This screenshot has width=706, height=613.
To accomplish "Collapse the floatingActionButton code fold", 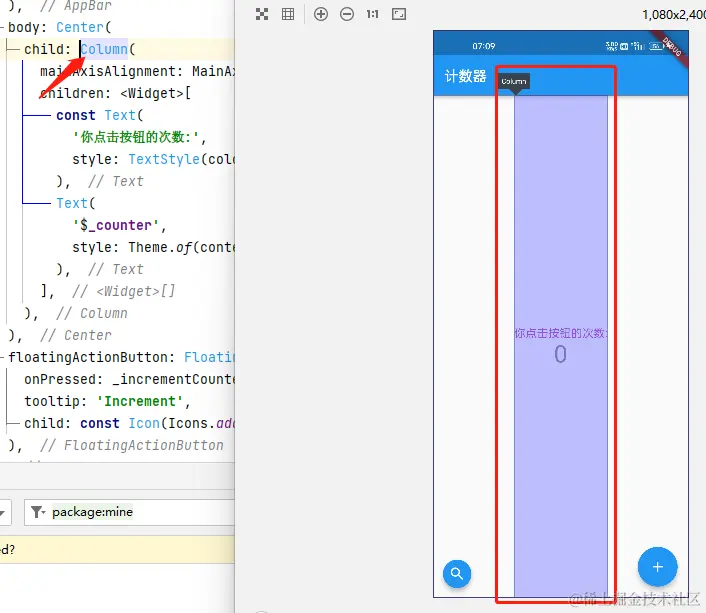I will pyautogui.click(x=4, y=357).
